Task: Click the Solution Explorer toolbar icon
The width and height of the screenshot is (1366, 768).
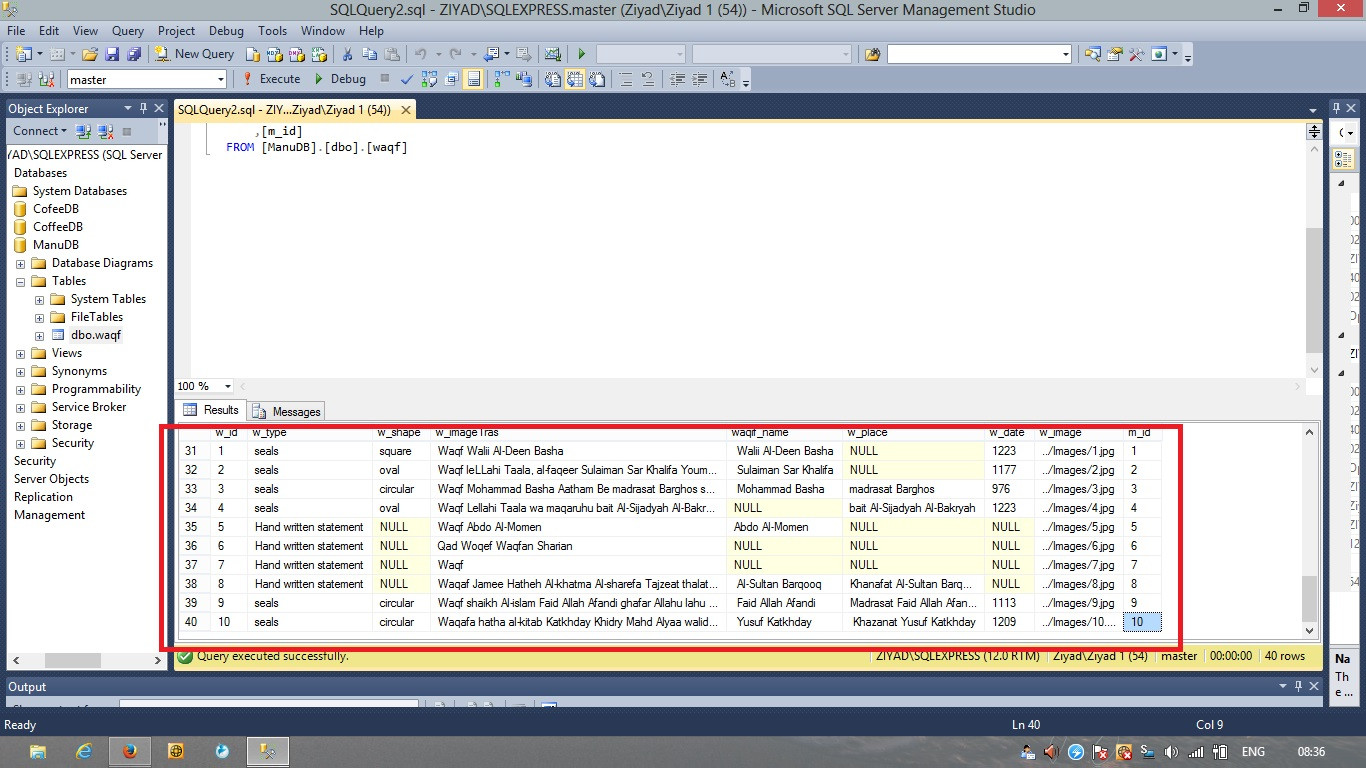Action: (1093, 54)
